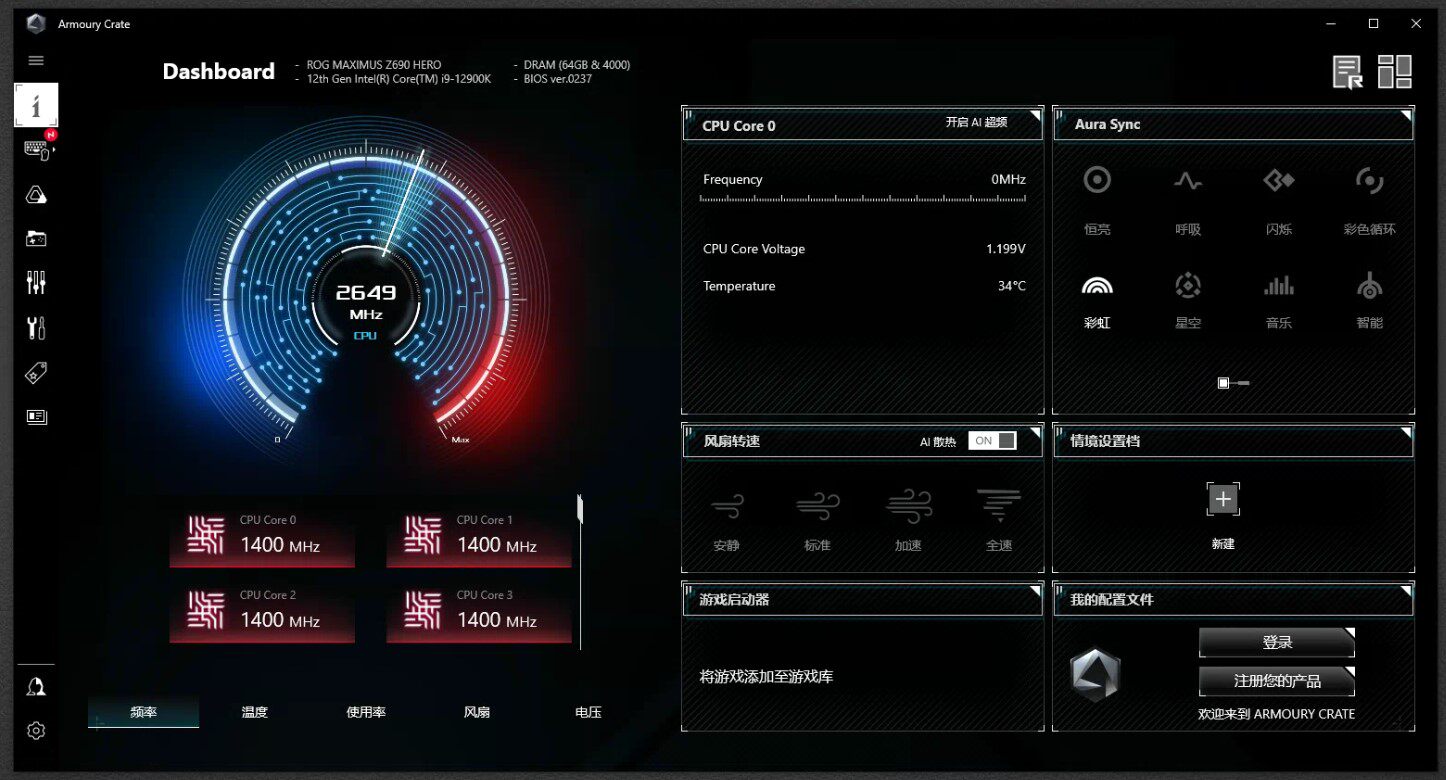Toggle the AI 散热 ON switch
1446x780 pixels.
992,441
